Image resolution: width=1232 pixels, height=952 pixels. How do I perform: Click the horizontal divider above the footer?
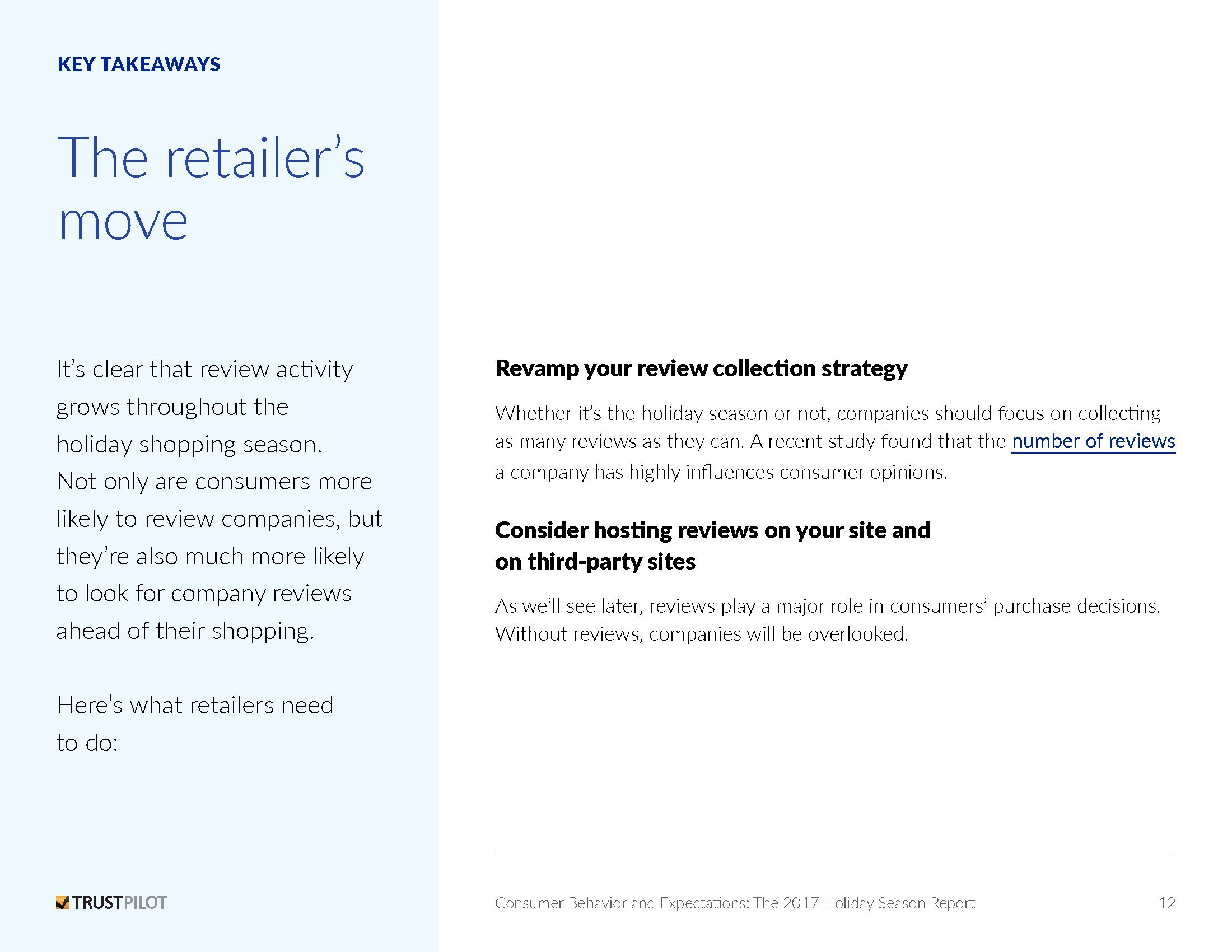pos(836,852)
